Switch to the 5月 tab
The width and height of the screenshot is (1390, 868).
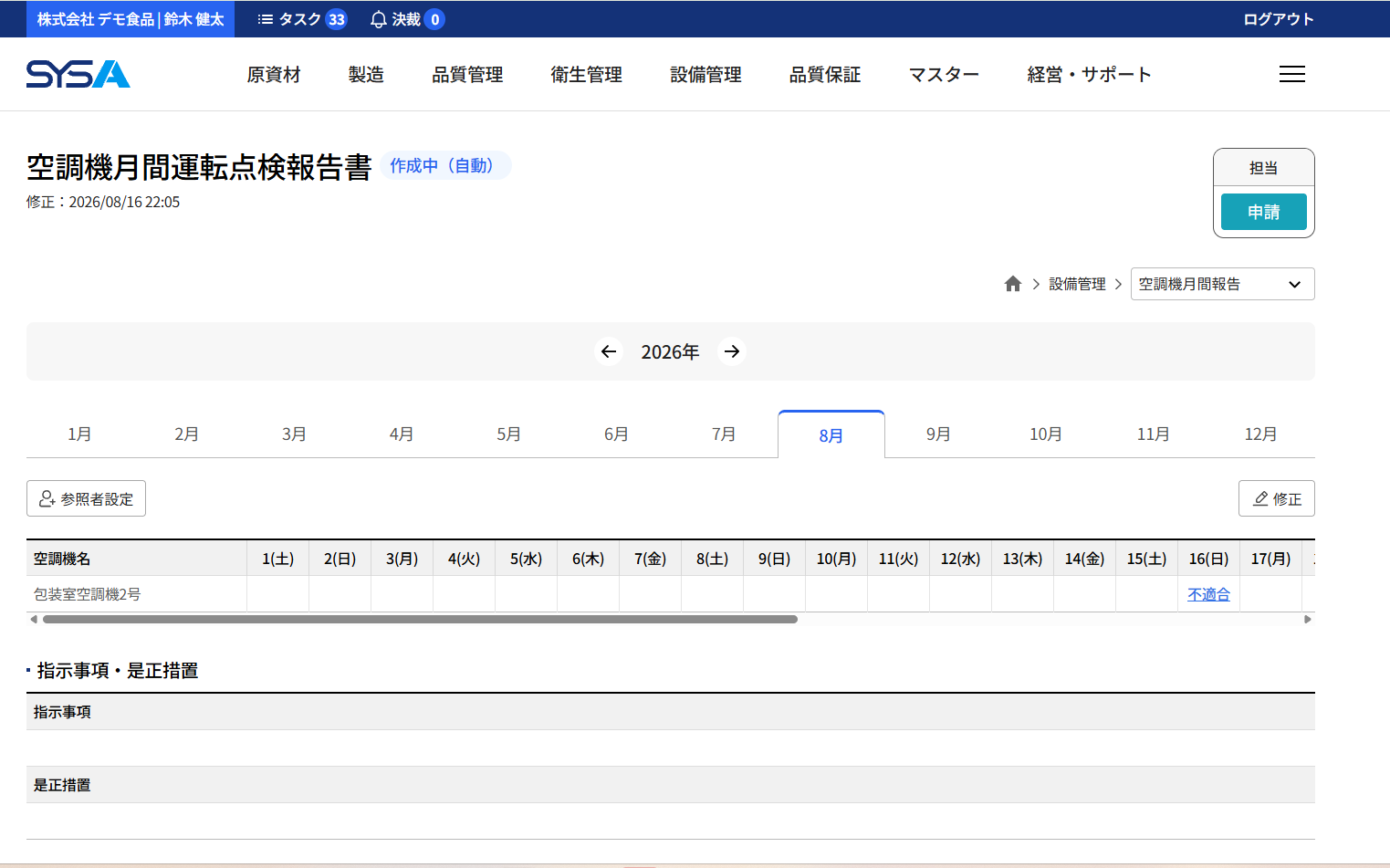(x=509, y=434)
